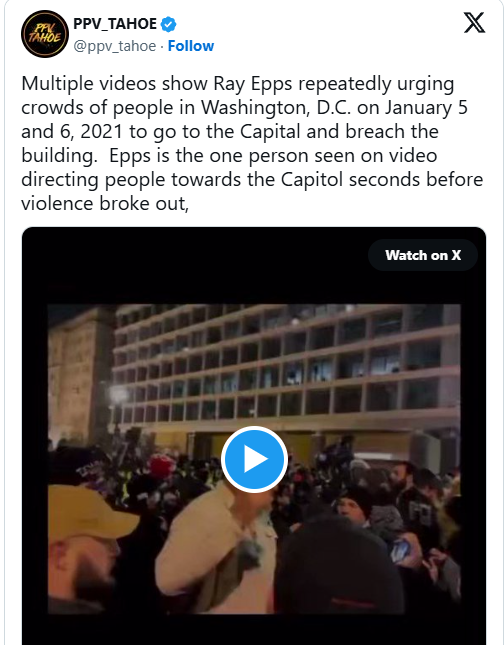Image resolution: width=504 pixels, height=645 pixels.
Task: Open the @ppv_tahoe handle link
Action: 115,46
